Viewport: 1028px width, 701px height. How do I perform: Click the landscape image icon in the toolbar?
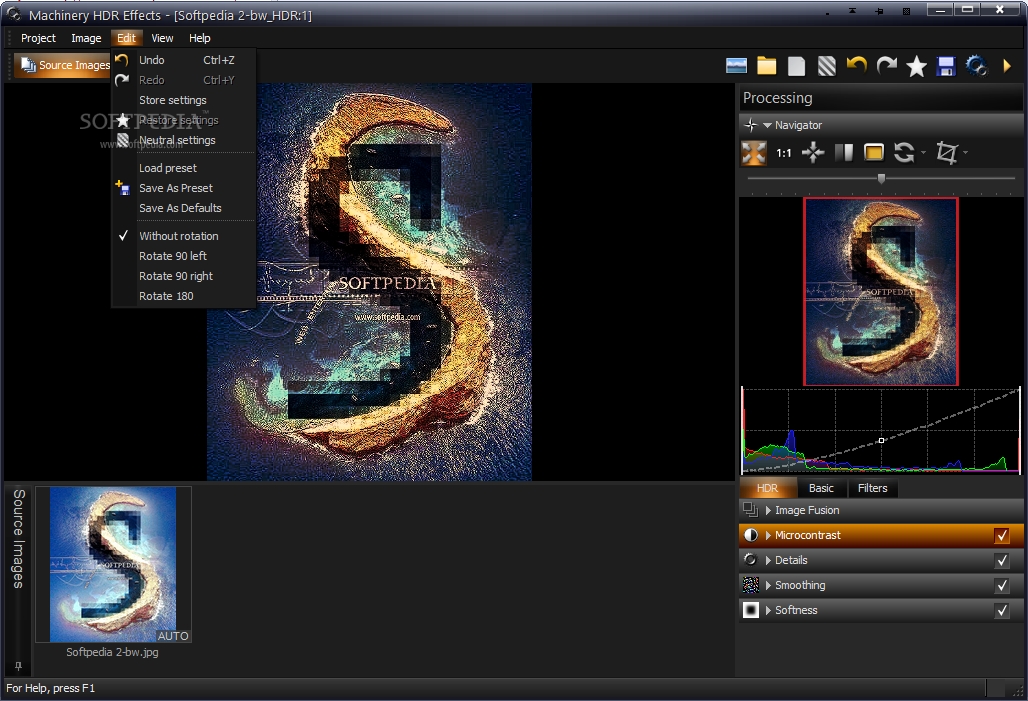(x=736, y=66)
